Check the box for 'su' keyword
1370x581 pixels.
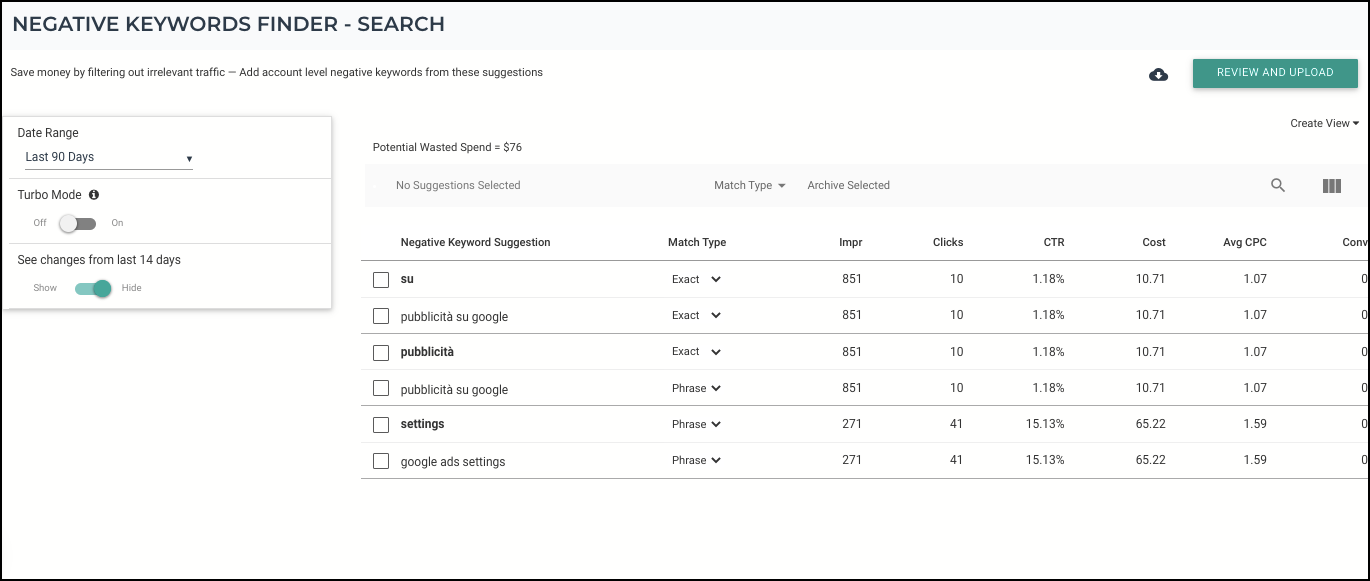[x=381, y=280]
